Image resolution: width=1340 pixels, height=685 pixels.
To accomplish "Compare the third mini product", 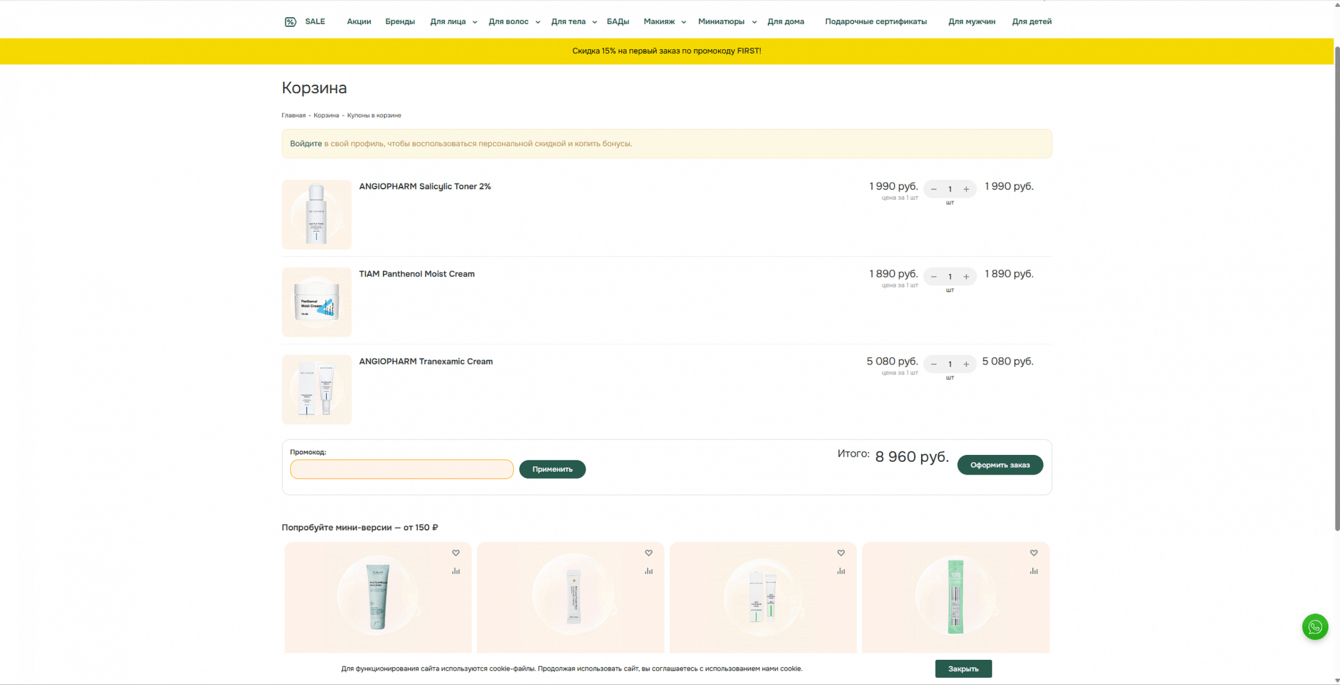I will click(x=841, y=571).
